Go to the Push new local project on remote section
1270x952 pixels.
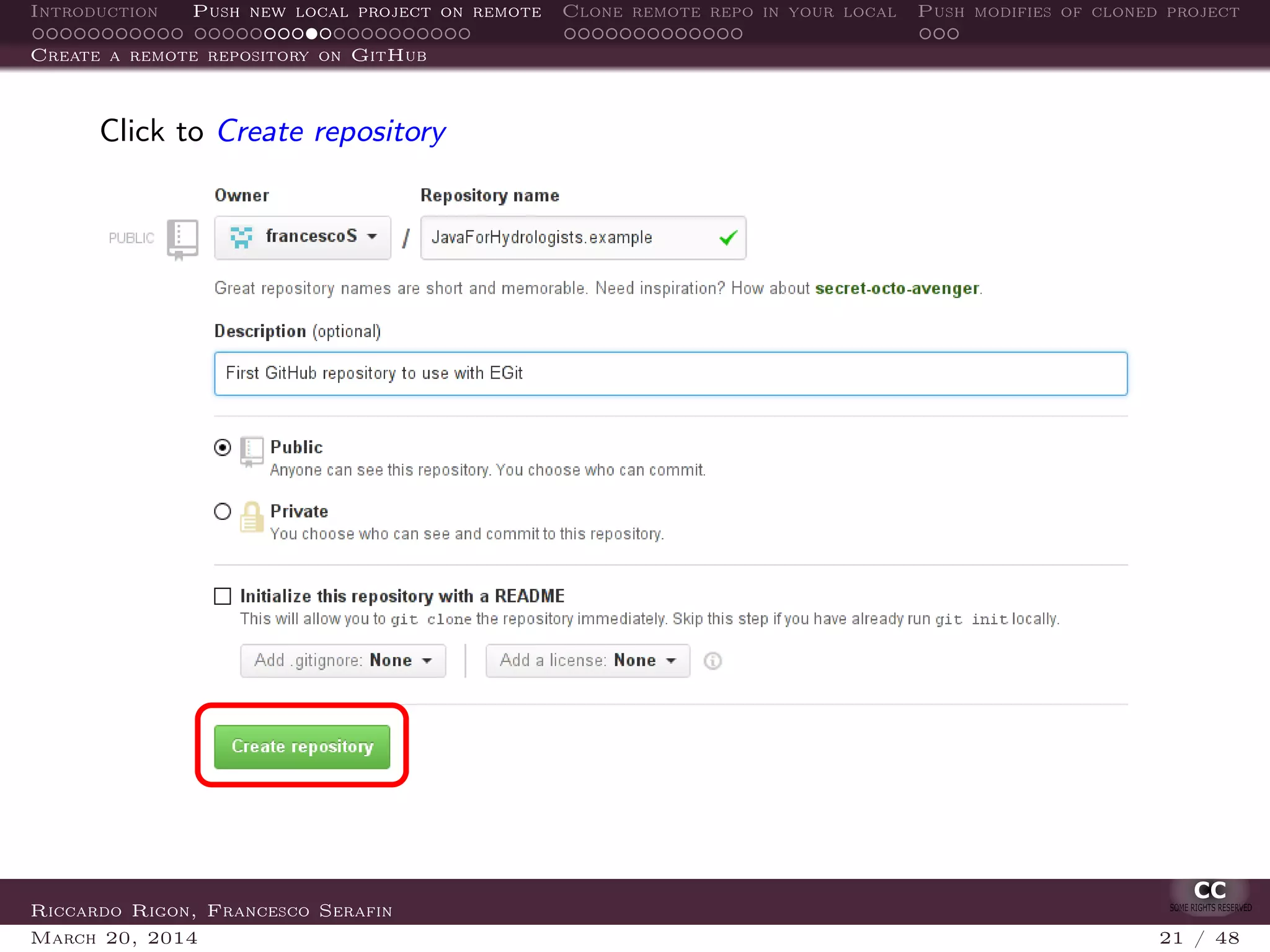367,12
